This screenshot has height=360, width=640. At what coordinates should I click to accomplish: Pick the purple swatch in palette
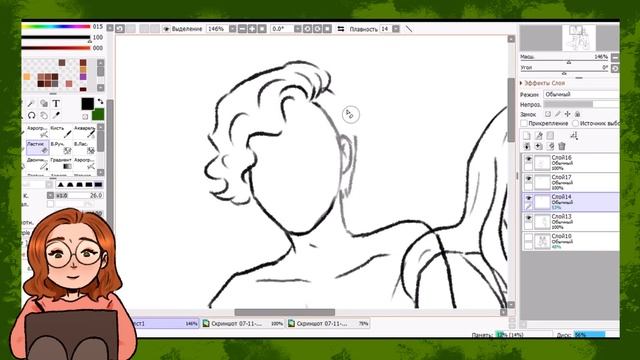pyautogui.click(x=83, y=77)
